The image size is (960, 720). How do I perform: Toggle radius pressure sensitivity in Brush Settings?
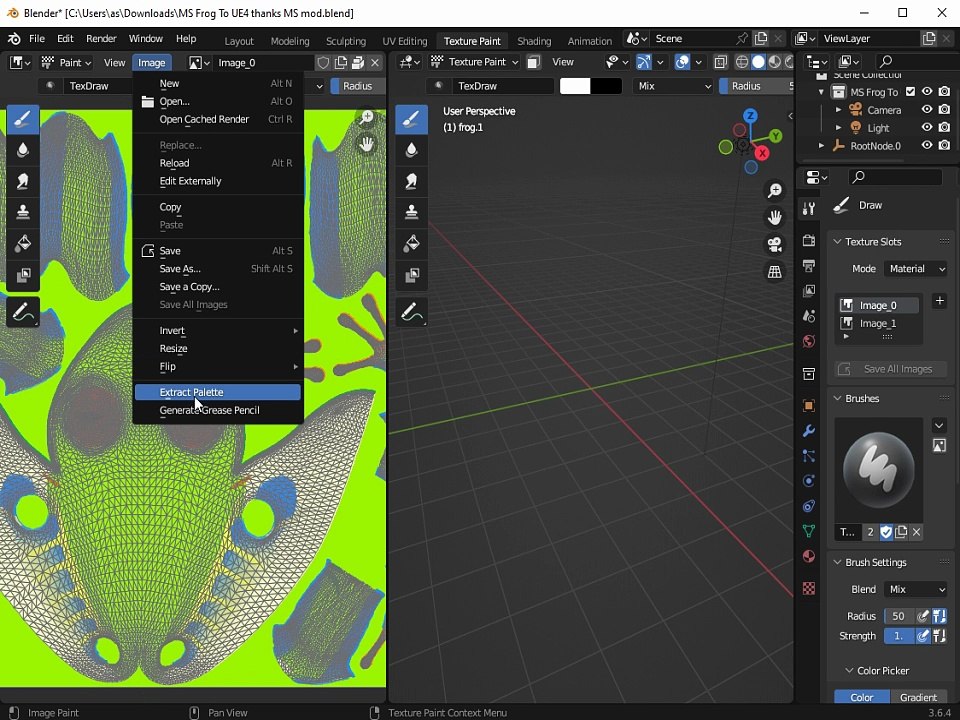coord(923,616)
